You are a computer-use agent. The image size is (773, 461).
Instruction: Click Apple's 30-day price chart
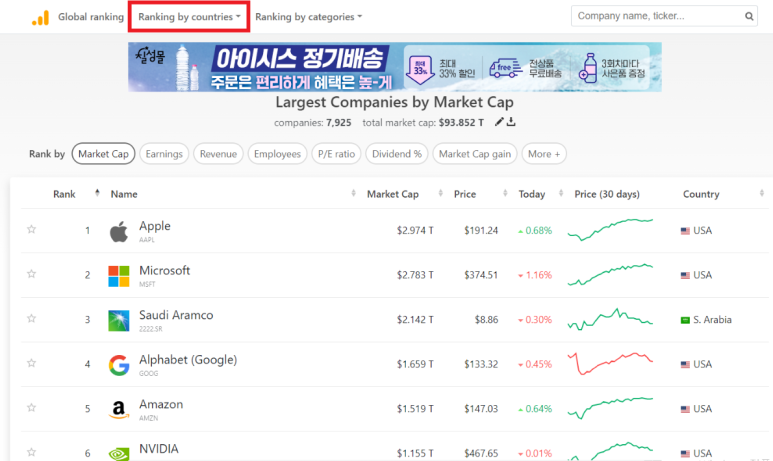(610, 230)
